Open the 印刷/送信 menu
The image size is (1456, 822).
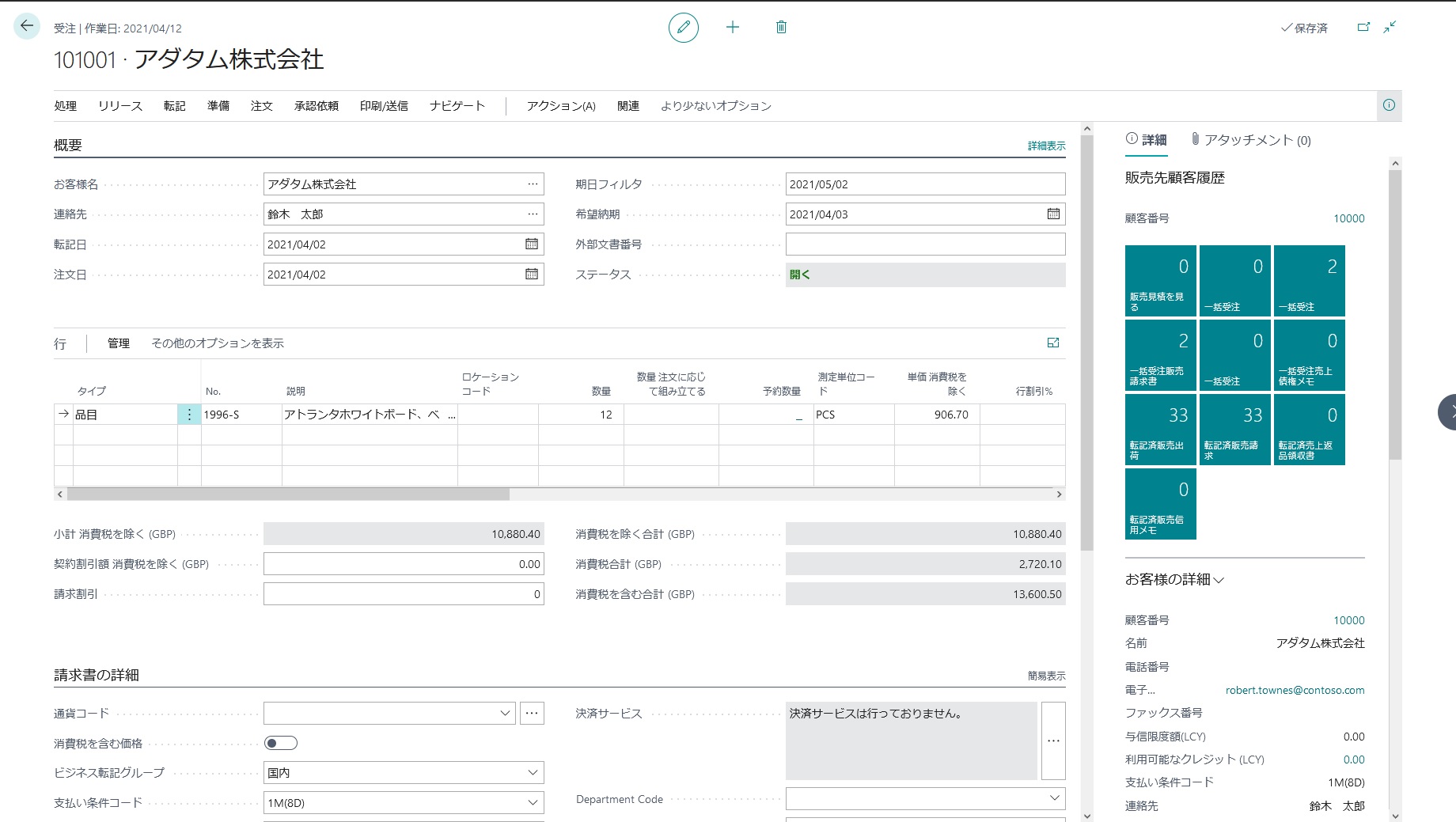click(x=384, y=106)
